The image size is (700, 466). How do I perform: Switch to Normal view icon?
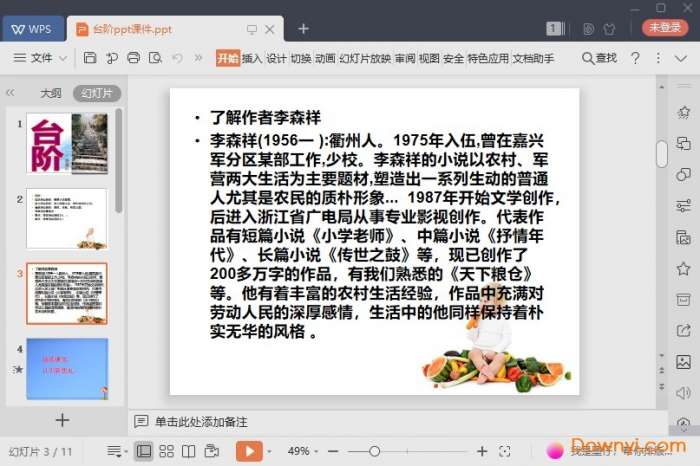click(144, 451)
